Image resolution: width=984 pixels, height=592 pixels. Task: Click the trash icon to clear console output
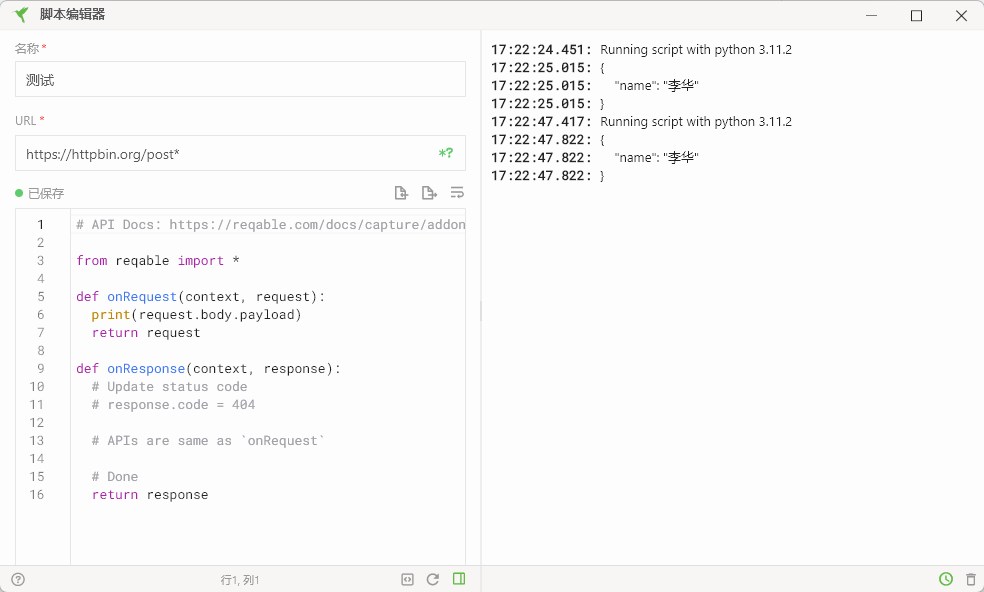[970, 579]
